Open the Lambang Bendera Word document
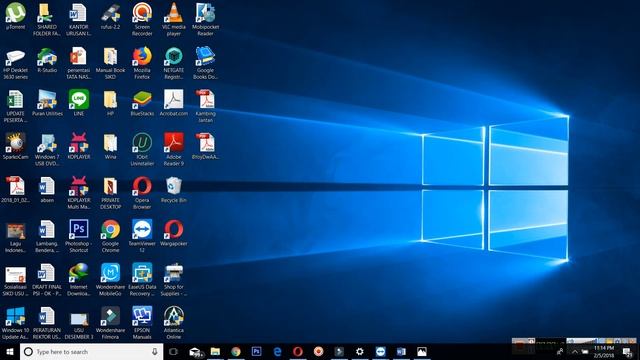This screenshot has width=640, height=360. coord(47,236)
